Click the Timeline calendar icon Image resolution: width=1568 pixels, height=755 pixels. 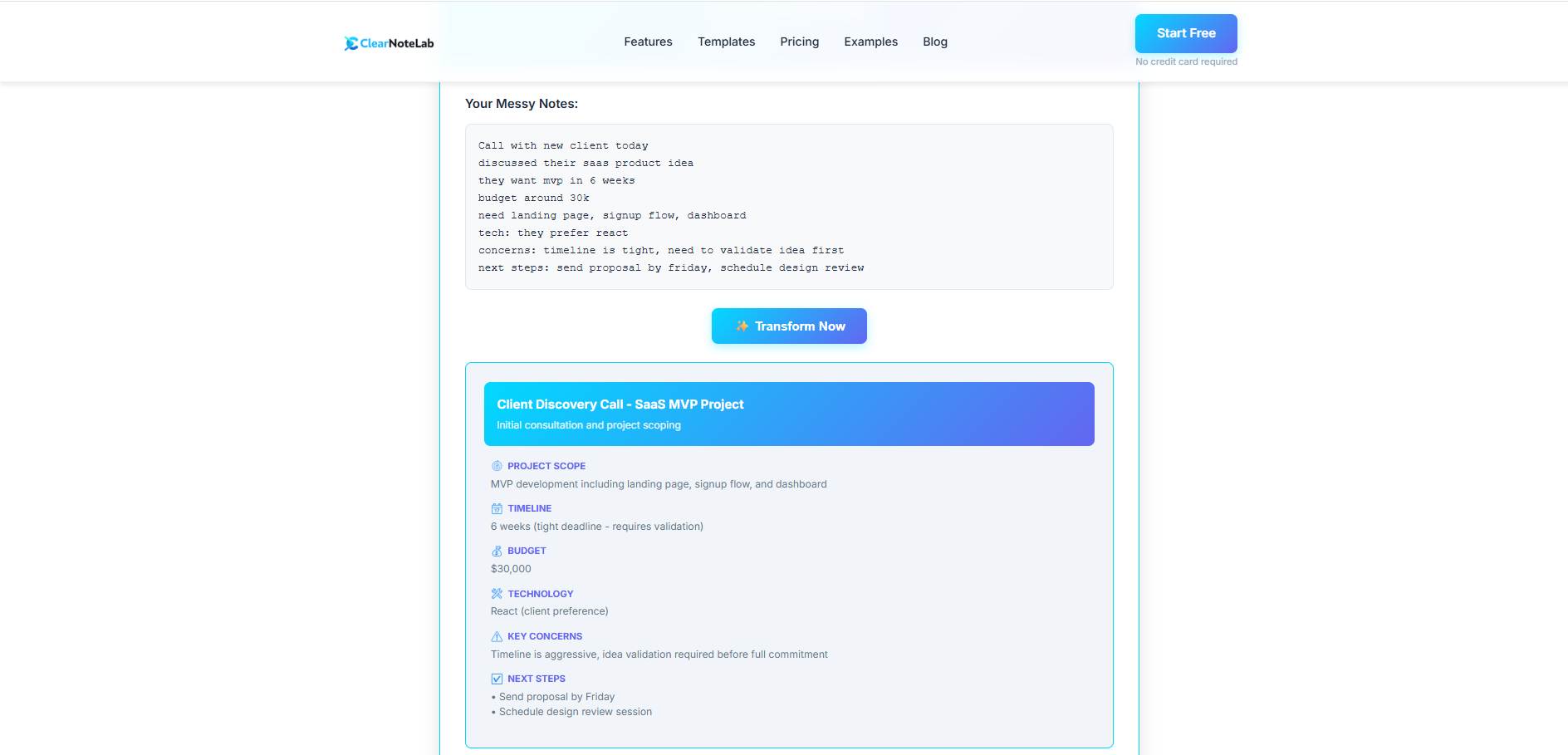[x=497, y=508]
